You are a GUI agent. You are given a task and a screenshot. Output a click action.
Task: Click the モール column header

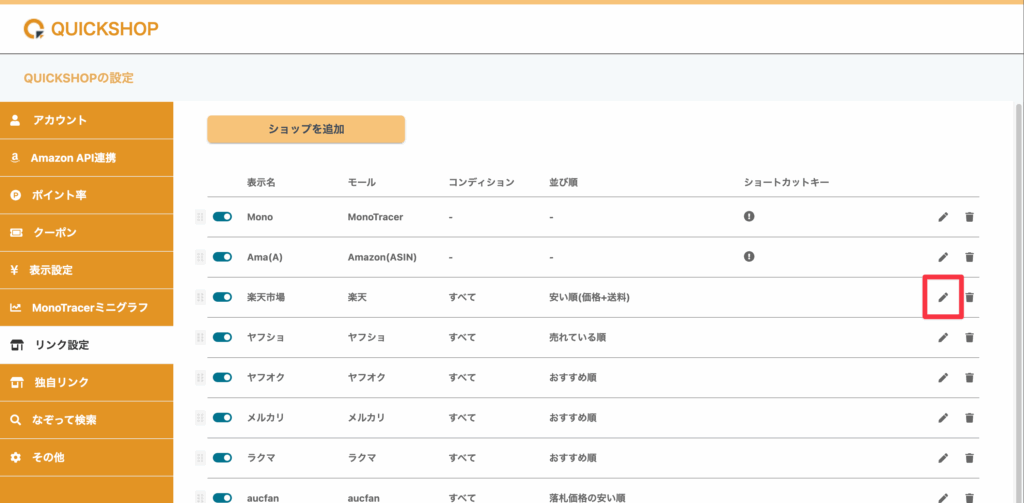coord(362,182)
